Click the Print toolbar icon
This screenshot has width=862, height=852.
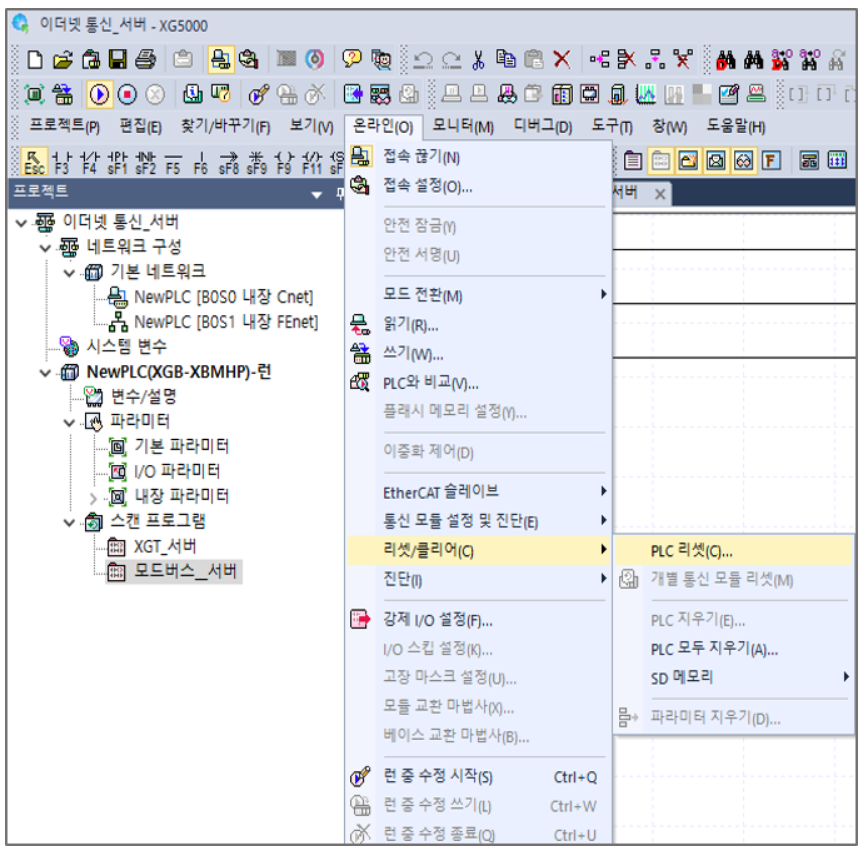(x=145, y=60)
